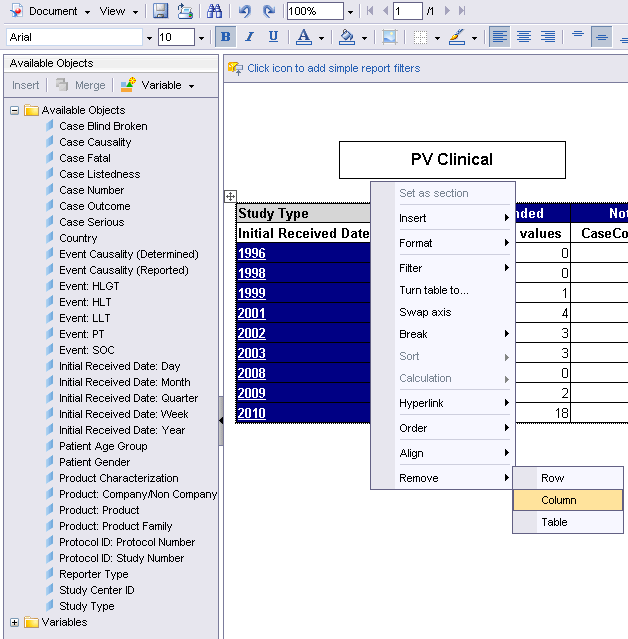Screen dimensions: 628x639
Task: Open the zoom percentage dropdown arrow
Action: [350, 12]
